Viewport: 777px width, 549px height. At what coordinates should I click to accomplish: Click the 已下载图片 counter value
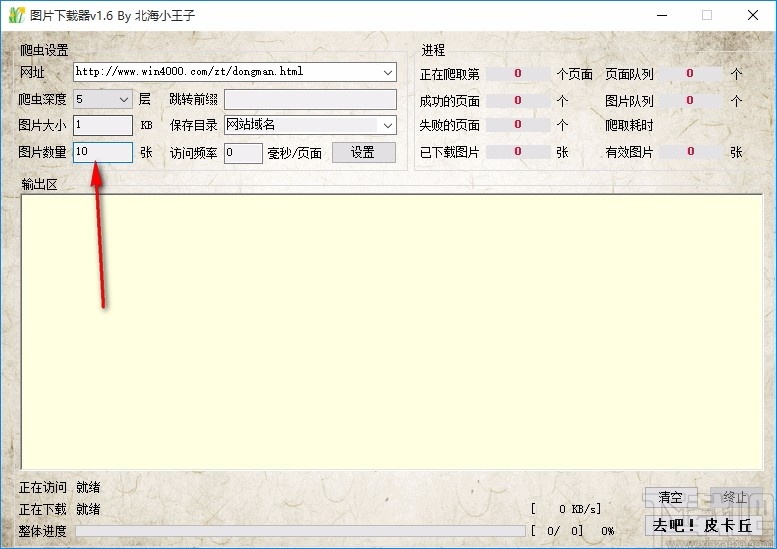(517, 152)
